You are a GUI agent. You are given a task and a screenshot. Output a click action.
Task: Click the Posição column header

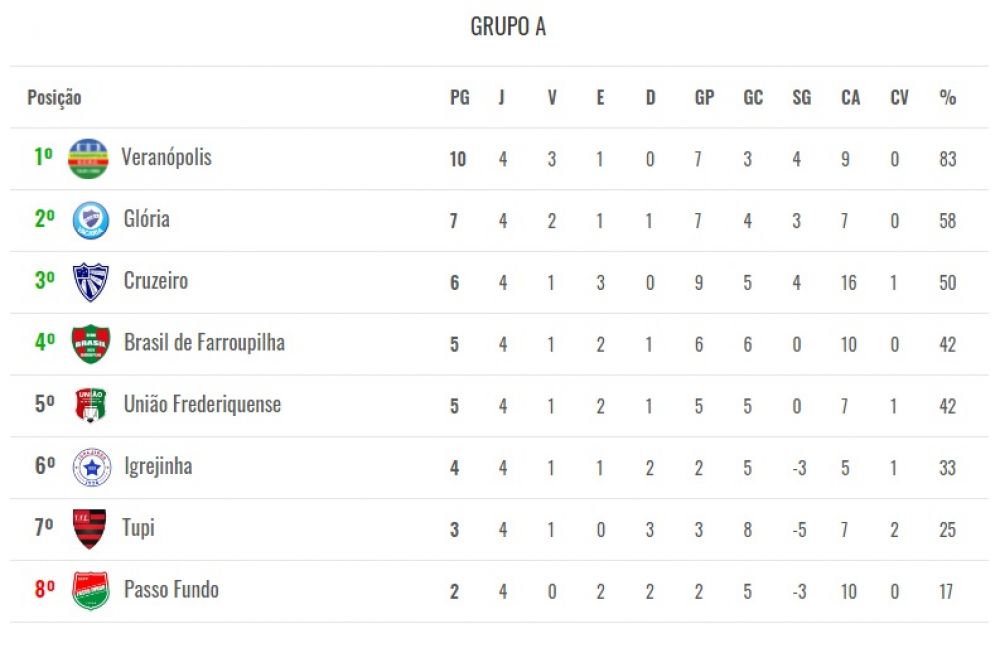54,98
